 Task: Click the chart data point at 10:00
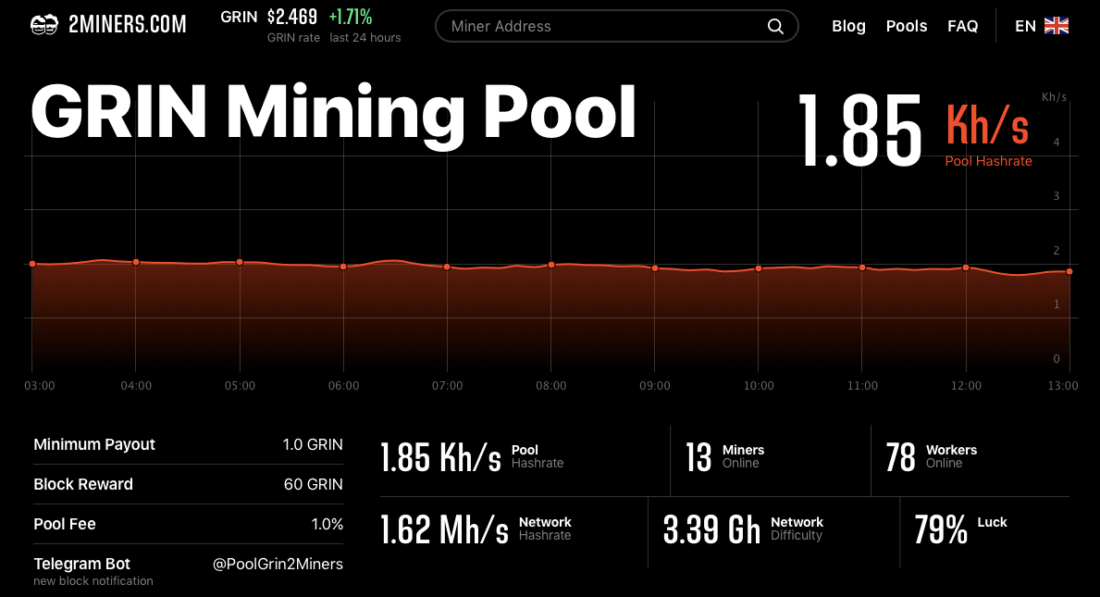(758, 269)
